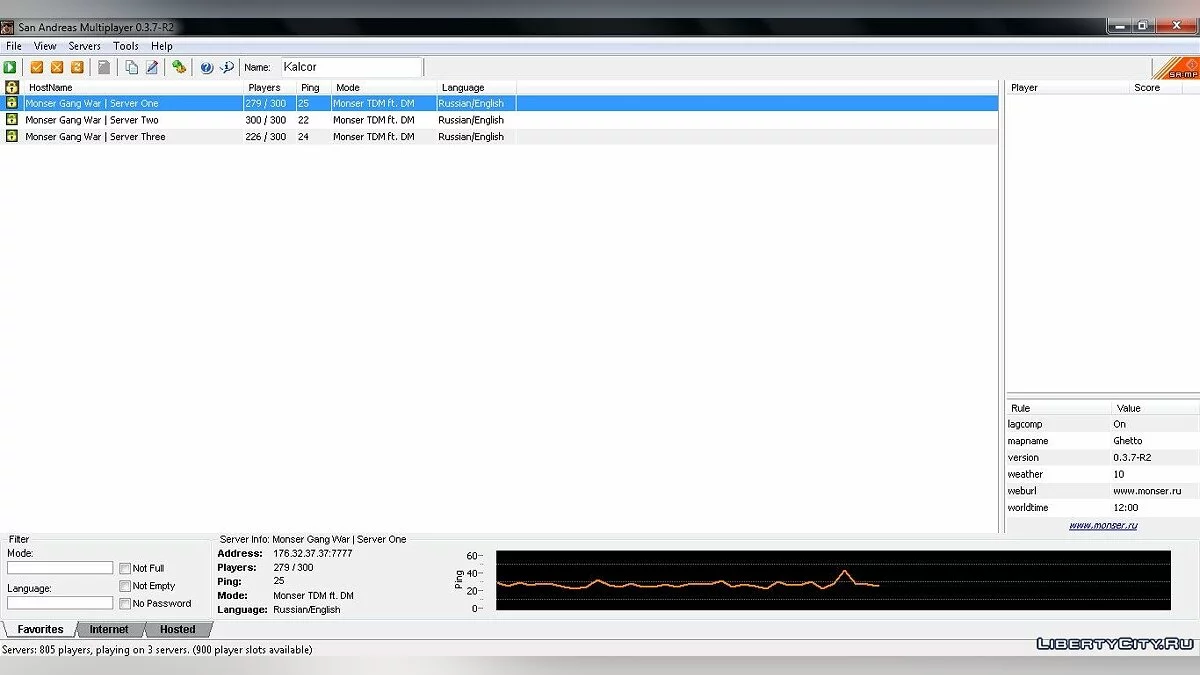
Task: Click the orange checkmark Add Server icon
Action: [37, 67]
